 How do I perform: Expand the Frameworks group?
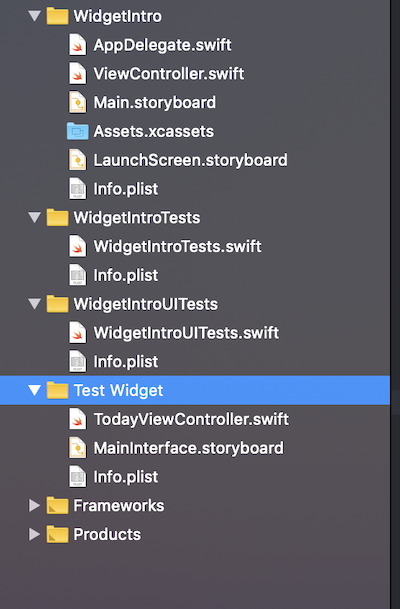click(x=35, y=505)
